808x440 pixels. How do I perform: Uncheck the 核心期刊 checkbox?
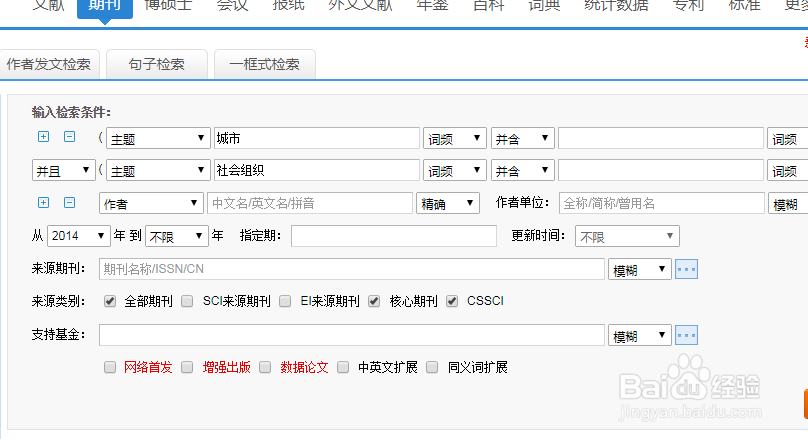click(374, 301)
